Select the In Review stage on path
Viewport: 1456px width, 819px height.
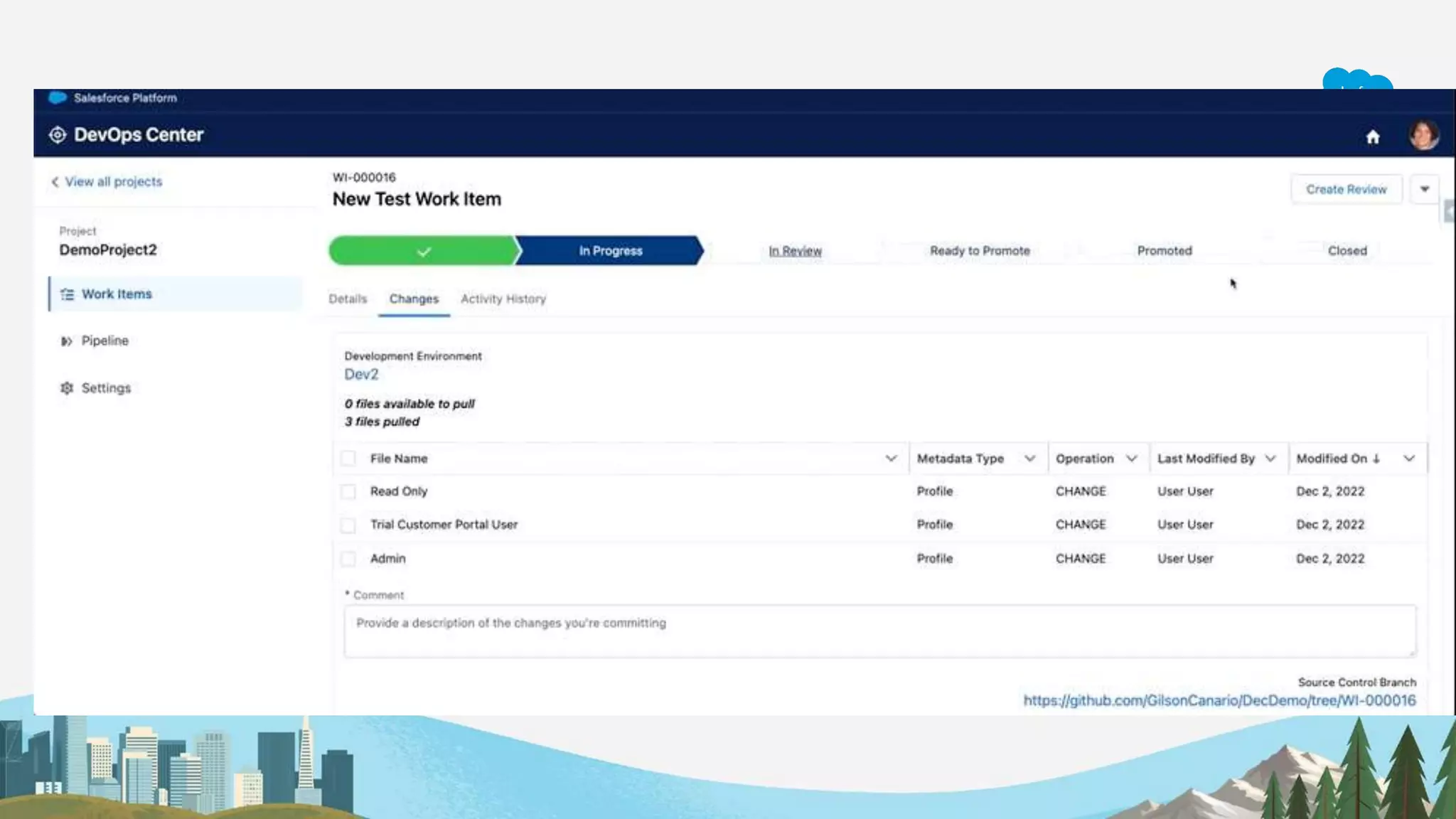[795, 251]
